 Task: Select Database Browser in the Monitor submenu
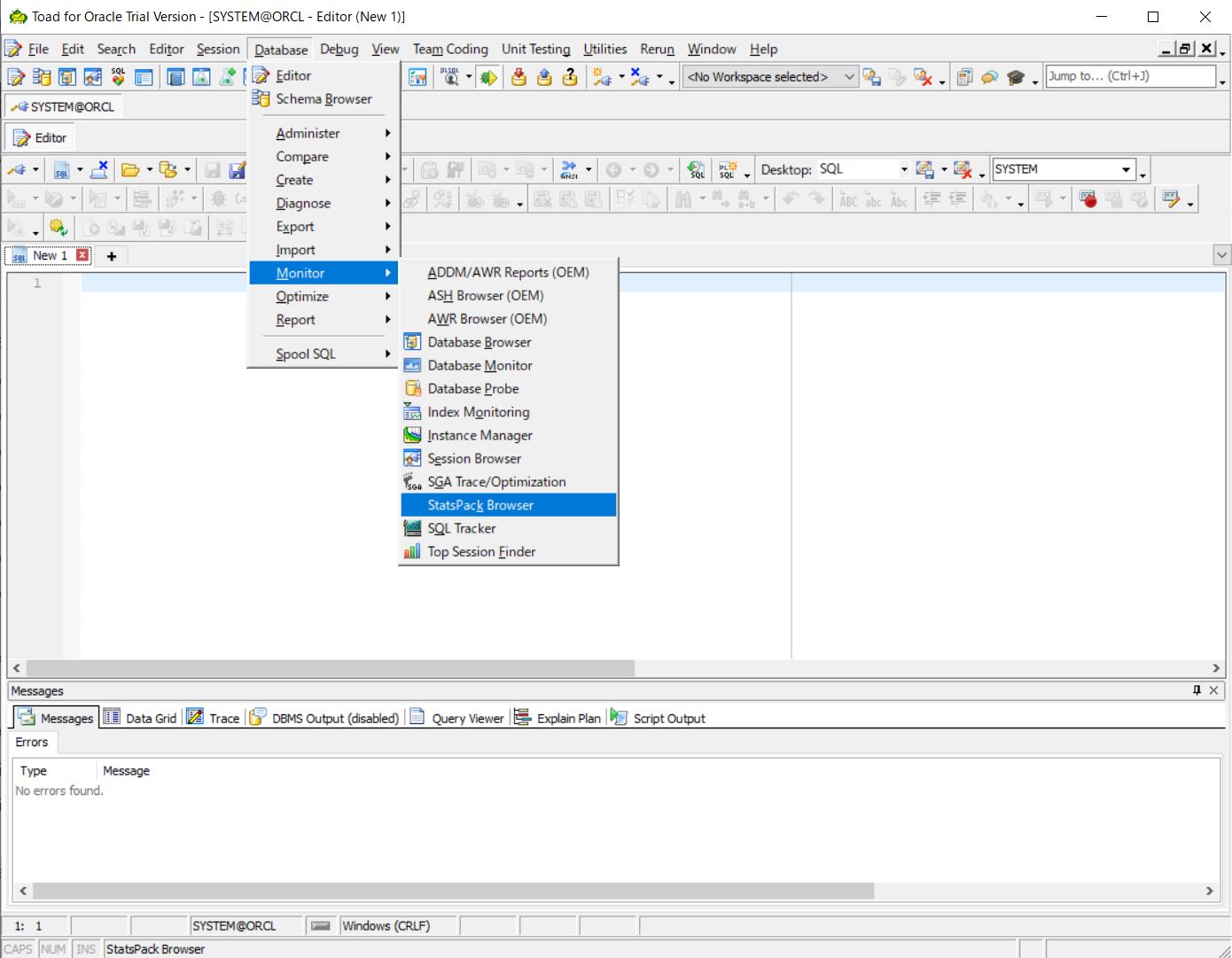(x=479, y=342)
